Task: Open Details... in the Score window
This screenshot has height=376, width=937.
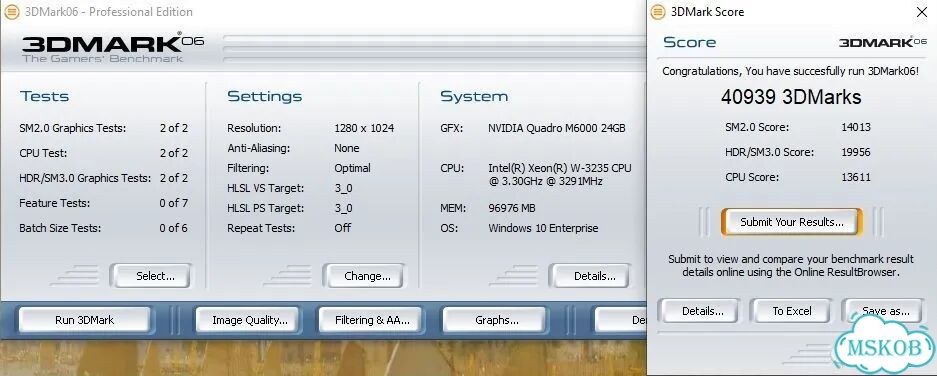Action: point(699,311)
